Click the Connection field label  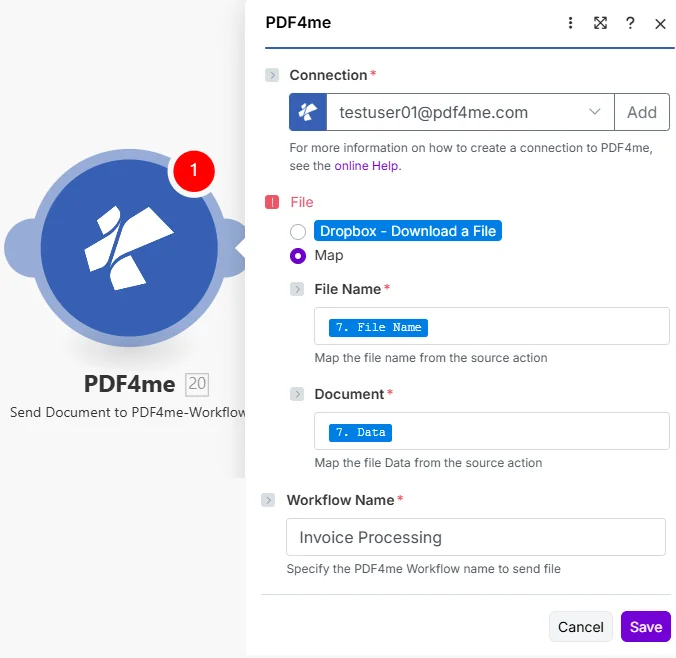pos(328,75)
